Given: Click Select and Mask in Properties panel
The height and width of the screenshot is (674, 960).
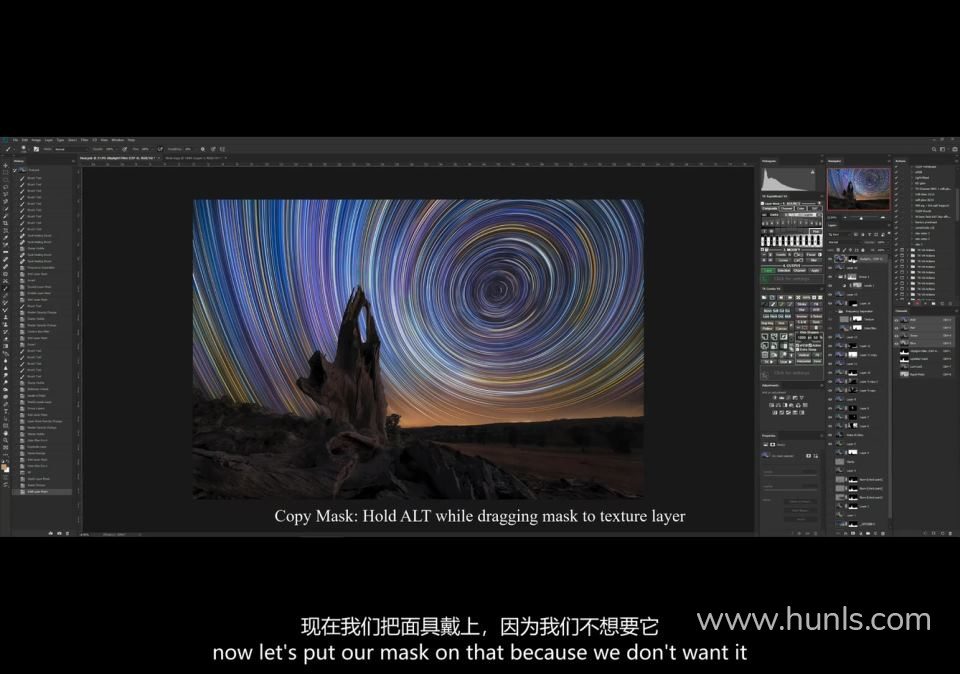Looking at the screenshot, I should coord(800,501).
